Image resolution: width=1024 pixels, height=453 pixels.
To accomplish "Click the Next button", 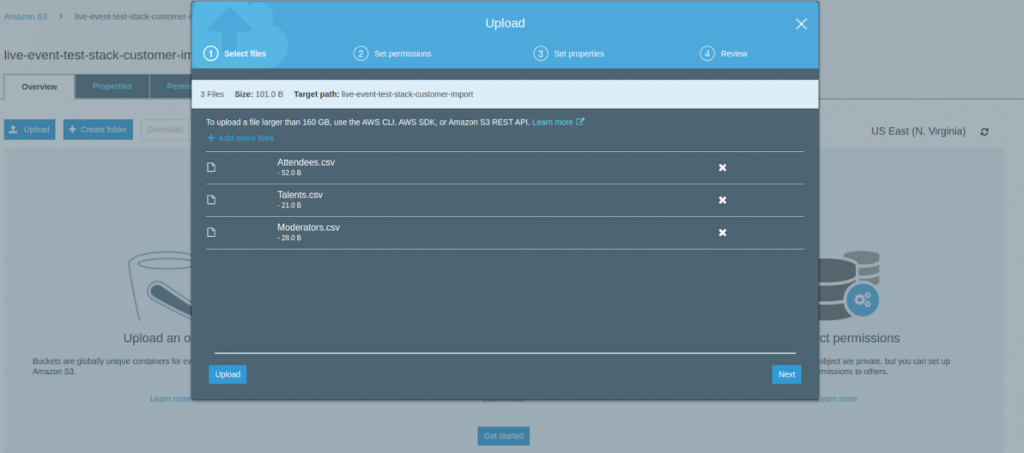I will click(786, 375).
